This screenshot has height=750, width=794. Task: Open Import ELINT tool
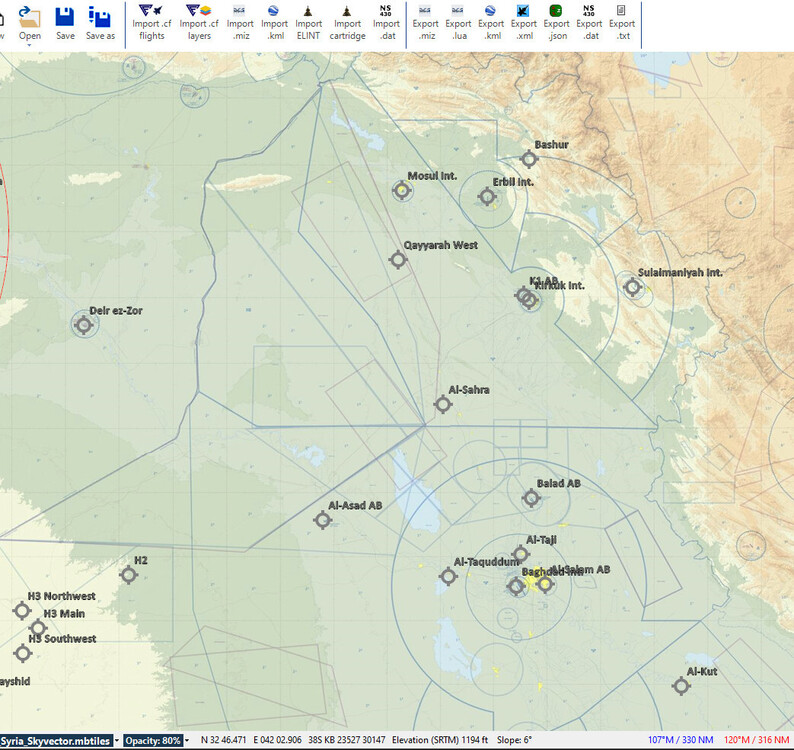tap(308, 23)
